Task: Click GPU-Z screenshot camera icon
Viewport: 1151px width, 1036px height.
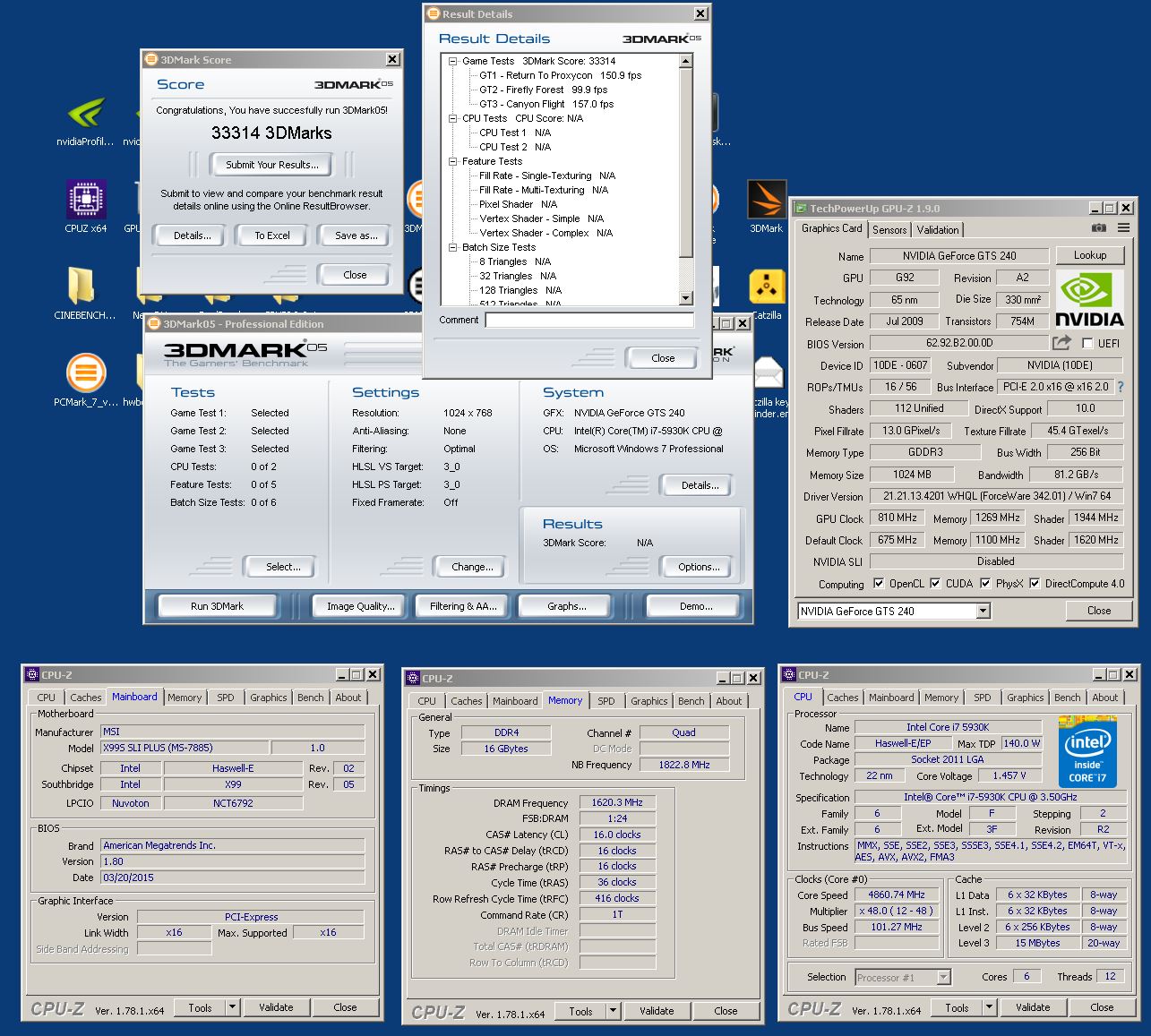Action: [1098, 228]
